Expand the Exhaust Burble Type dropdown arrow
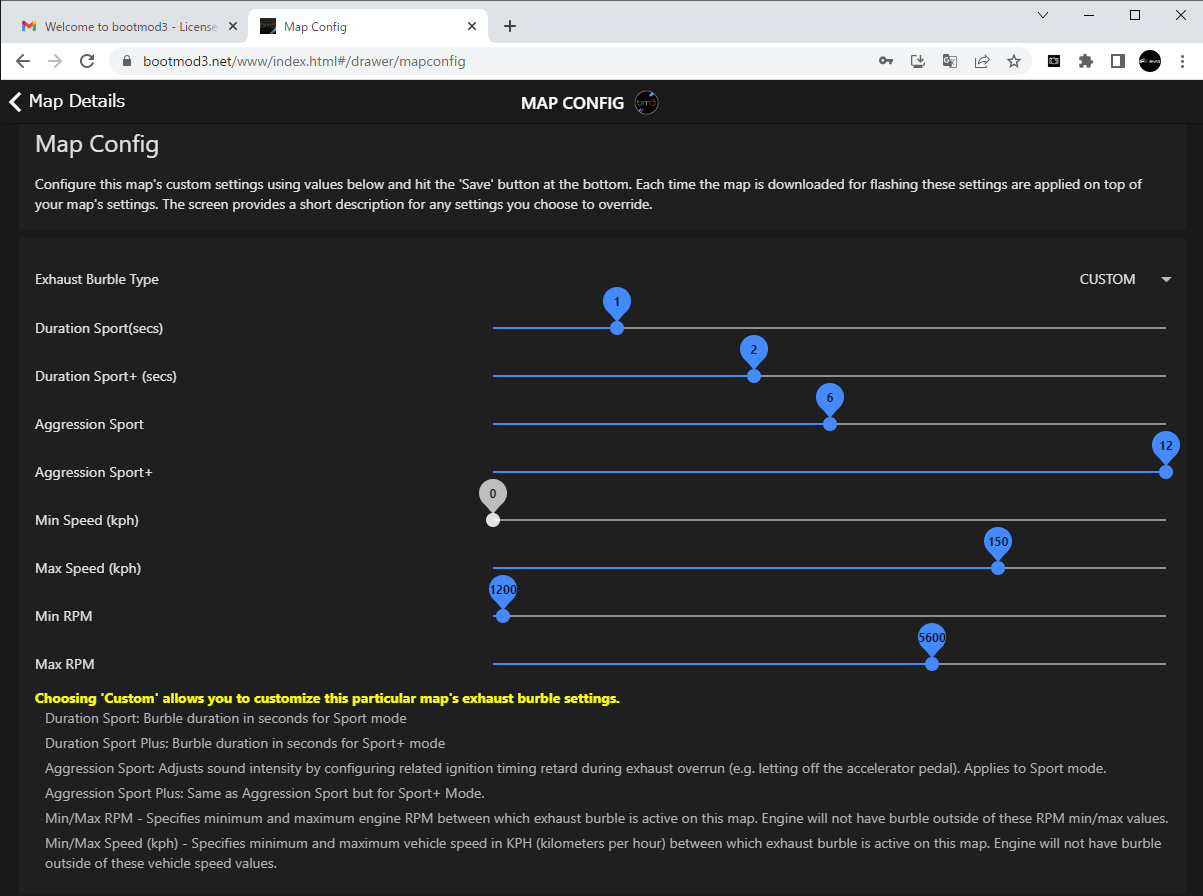Screen dimensions: 1203x896 (1166, 280)
